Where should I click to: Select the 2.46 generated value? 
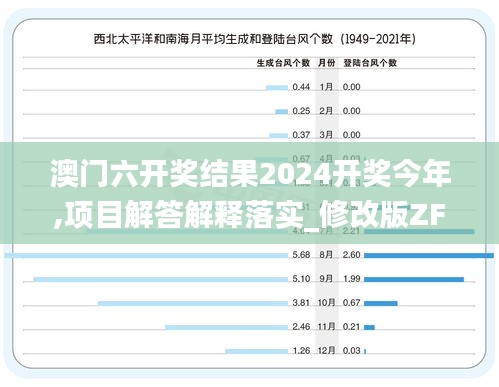pyautogui.click(x=301, y=327)
